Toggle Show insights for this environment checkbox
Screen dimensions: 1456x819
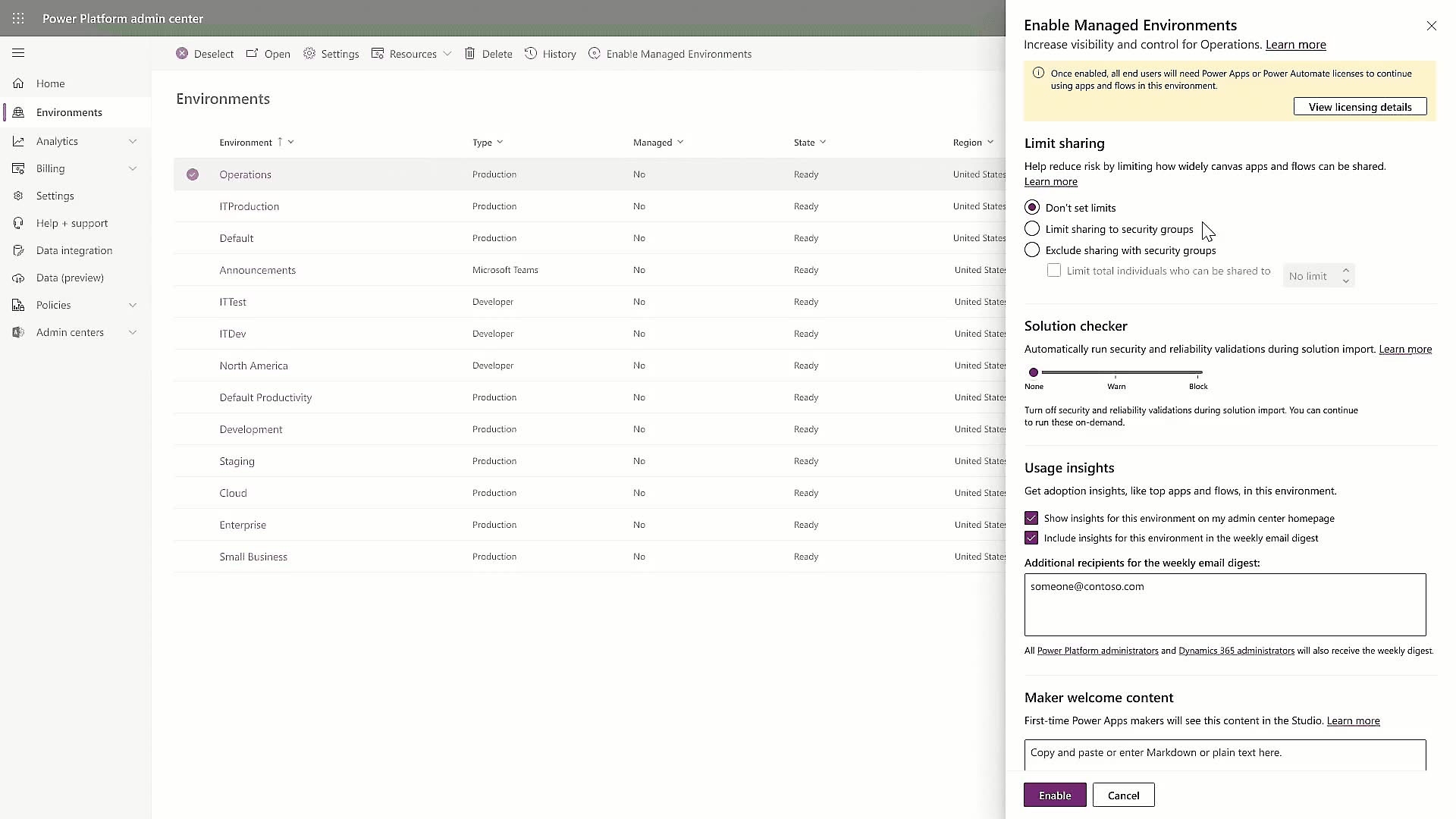(1031, 518)
